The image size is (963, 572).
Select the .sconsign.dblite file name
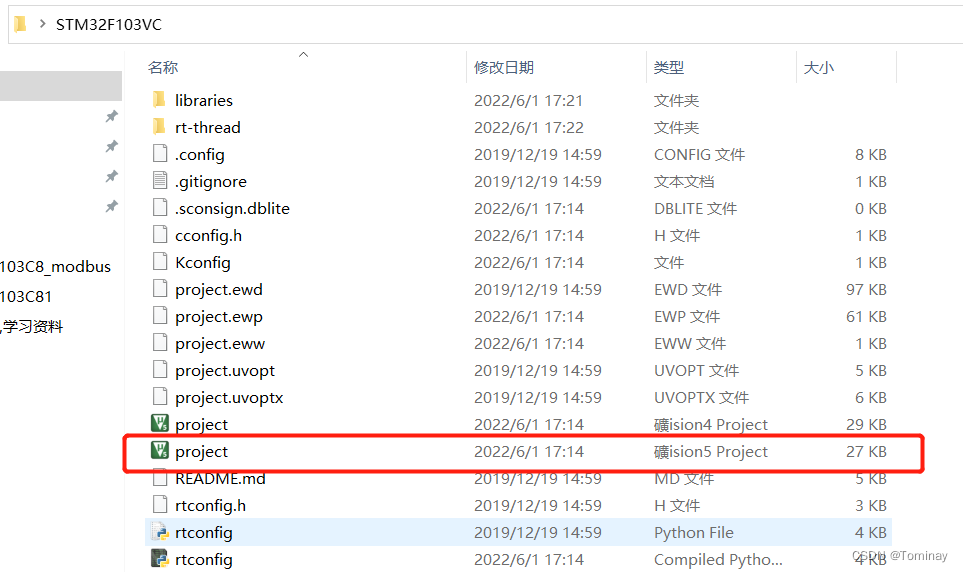(232, 208)
